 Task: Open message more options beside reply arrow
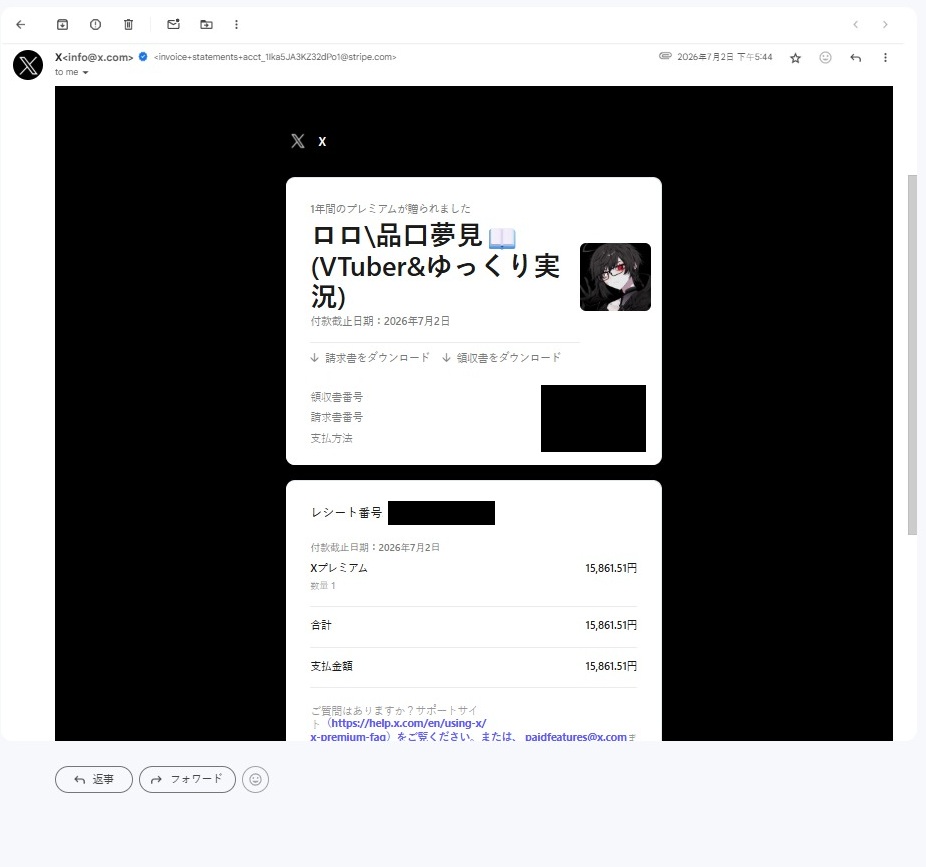[x=885, y=57]
